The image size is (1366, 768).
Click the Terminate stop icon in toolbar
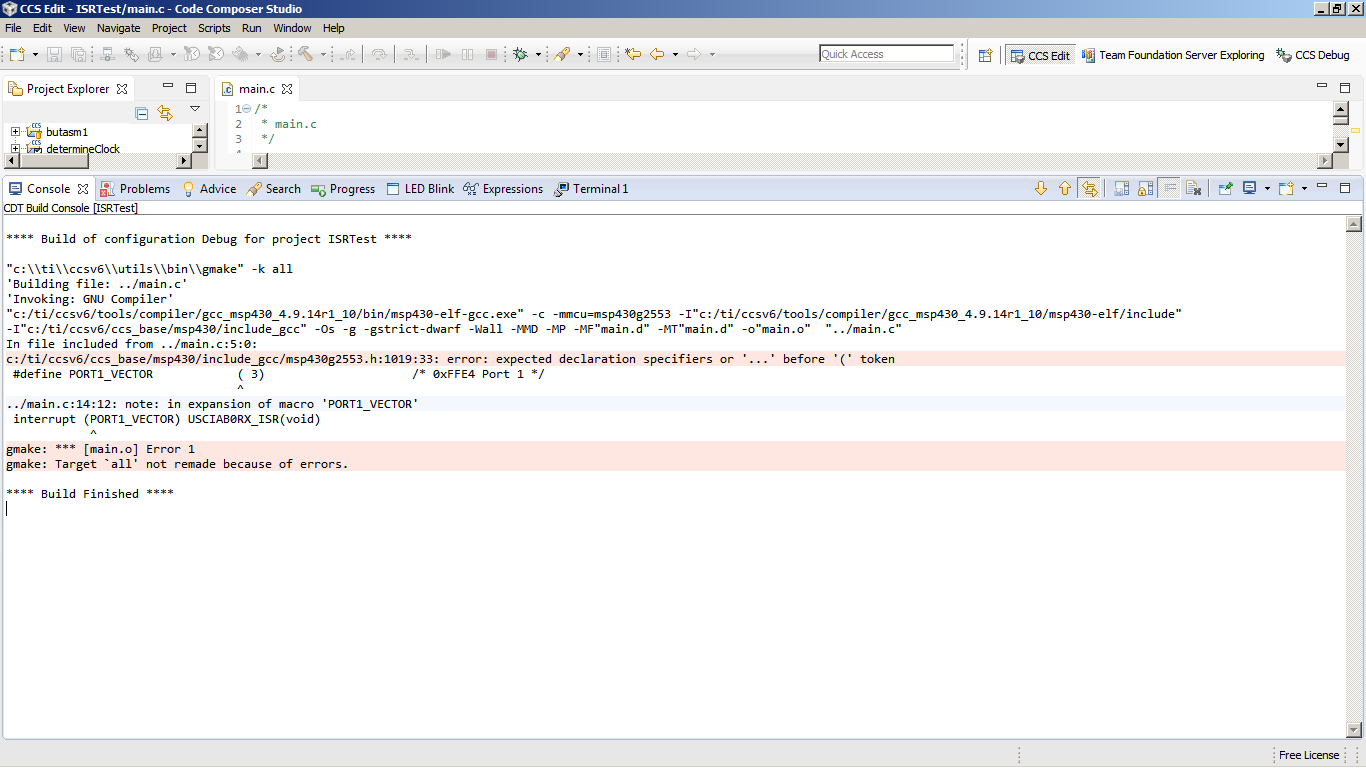coord(491,54)
